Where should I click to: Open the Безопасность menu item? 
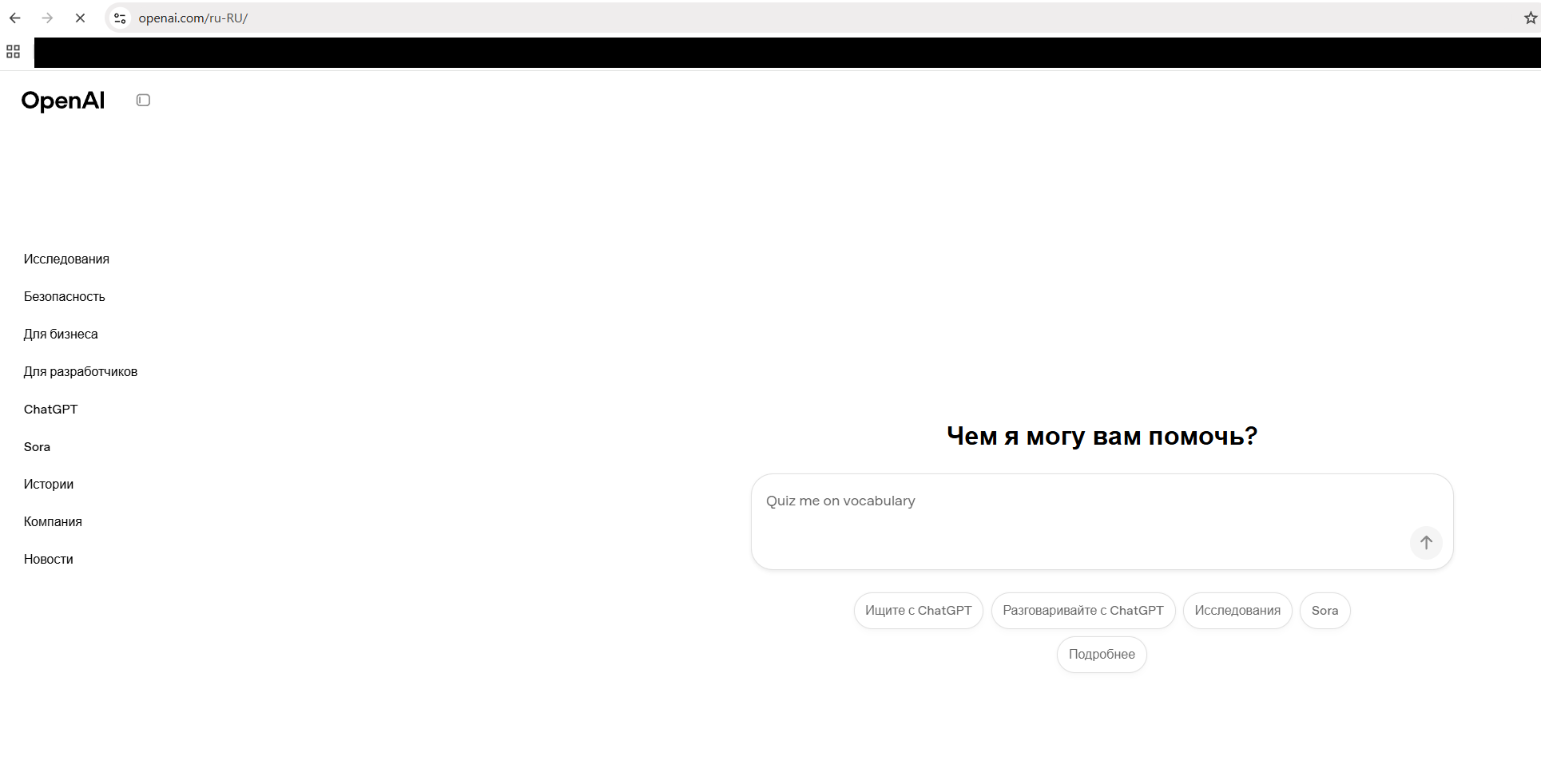65,297
